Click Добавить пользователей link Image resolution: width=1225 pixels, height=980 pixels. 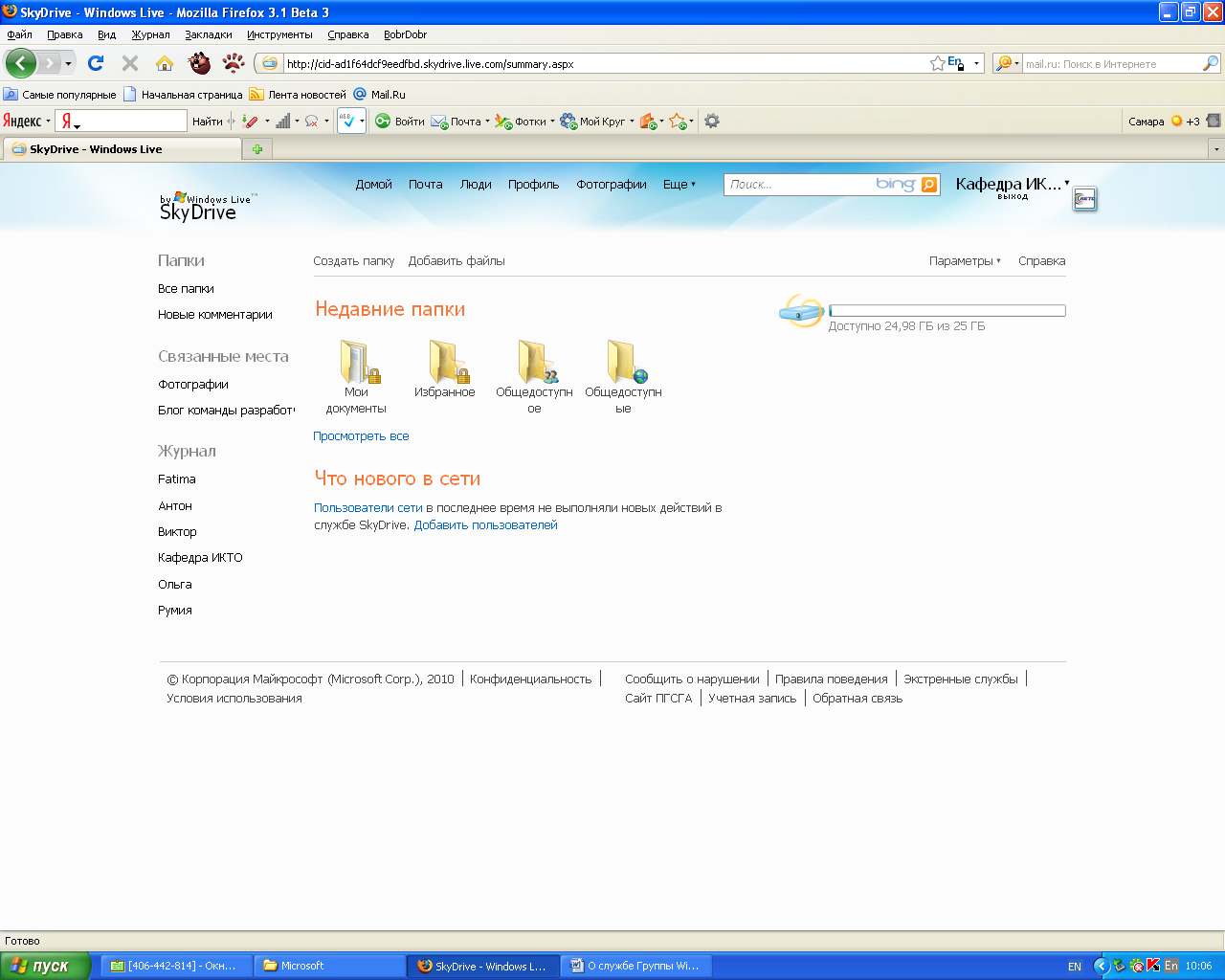485,525
